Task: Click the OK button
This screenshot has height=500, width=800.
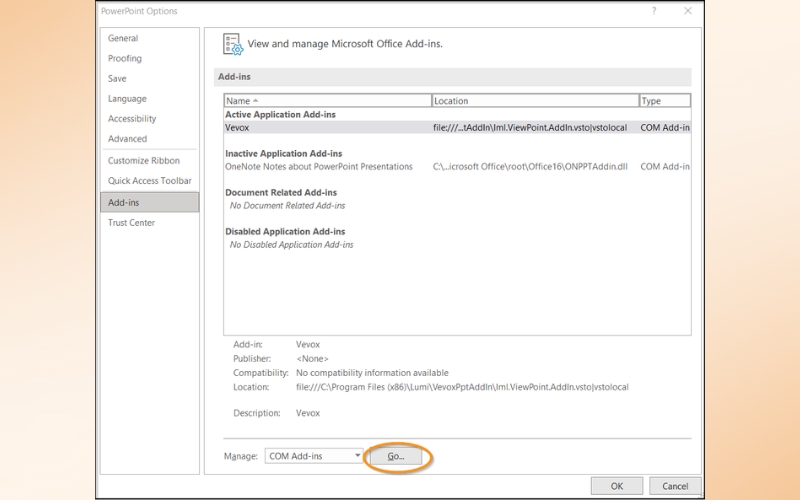Action: tap(617, 486)
